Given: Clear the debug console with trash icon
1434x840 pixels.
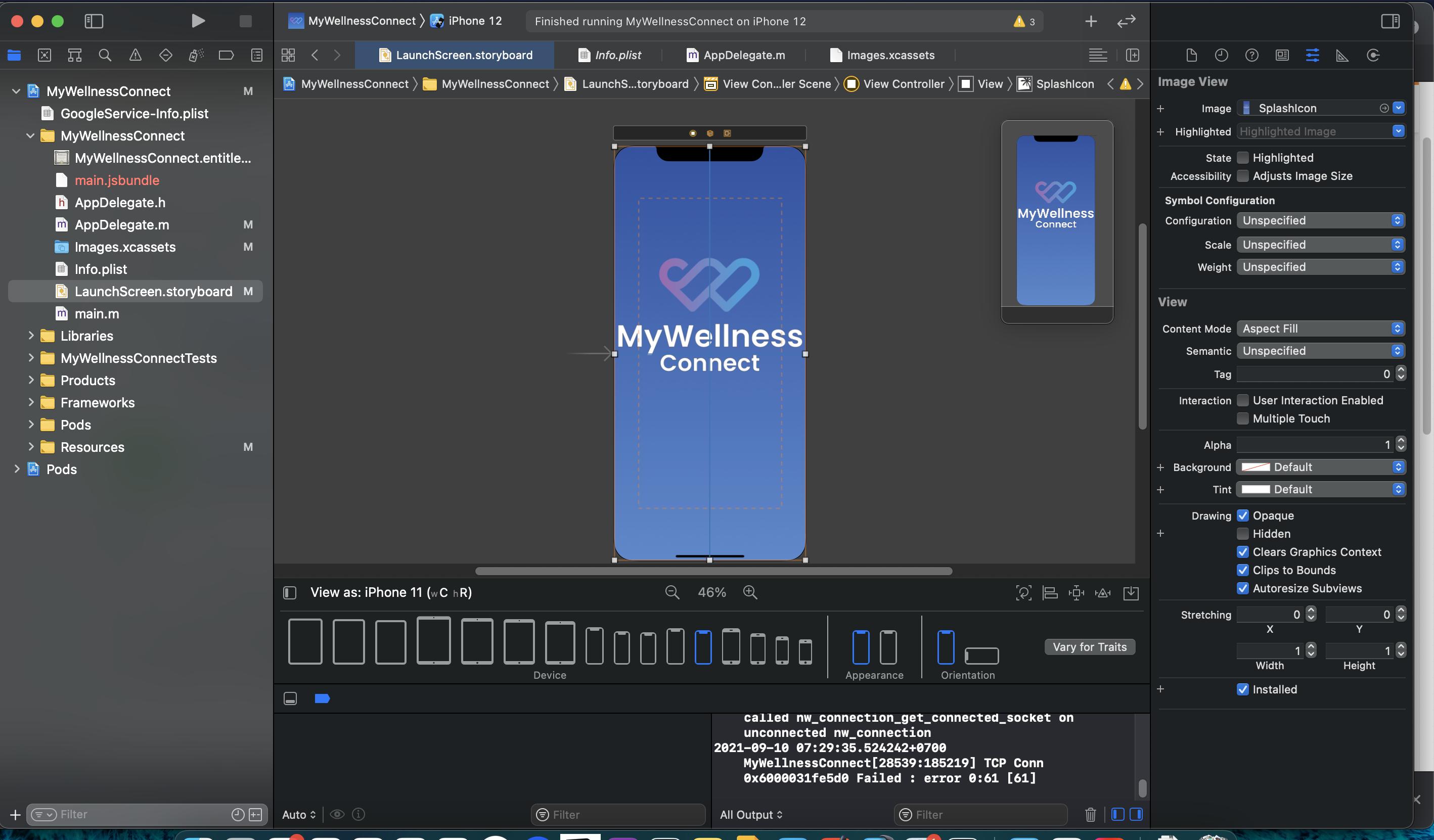Looking at the screenshot, I should (1090, 814).
